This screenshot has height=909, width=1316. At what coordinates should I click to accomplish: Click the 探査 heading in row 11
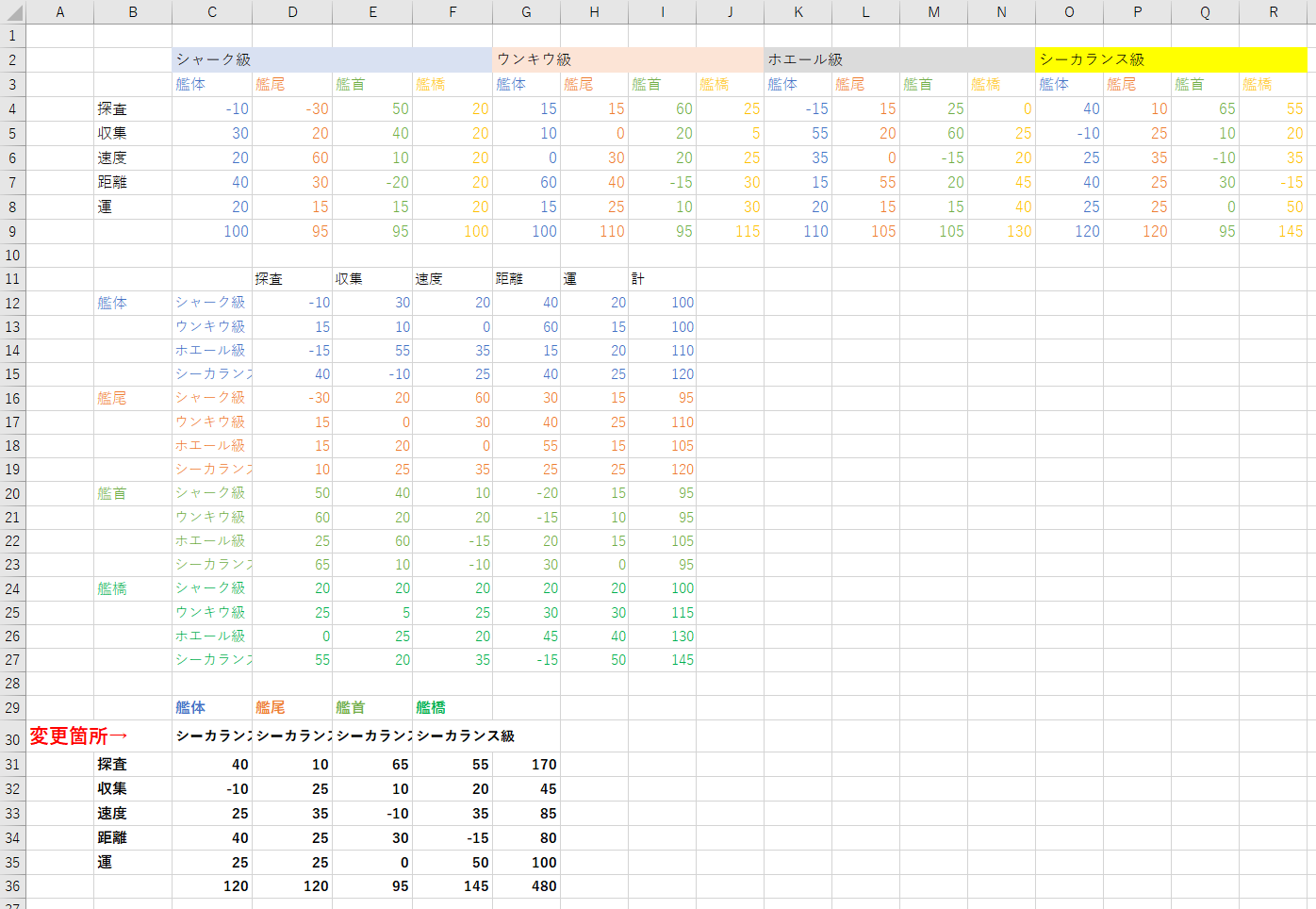[x=269, y=279]
